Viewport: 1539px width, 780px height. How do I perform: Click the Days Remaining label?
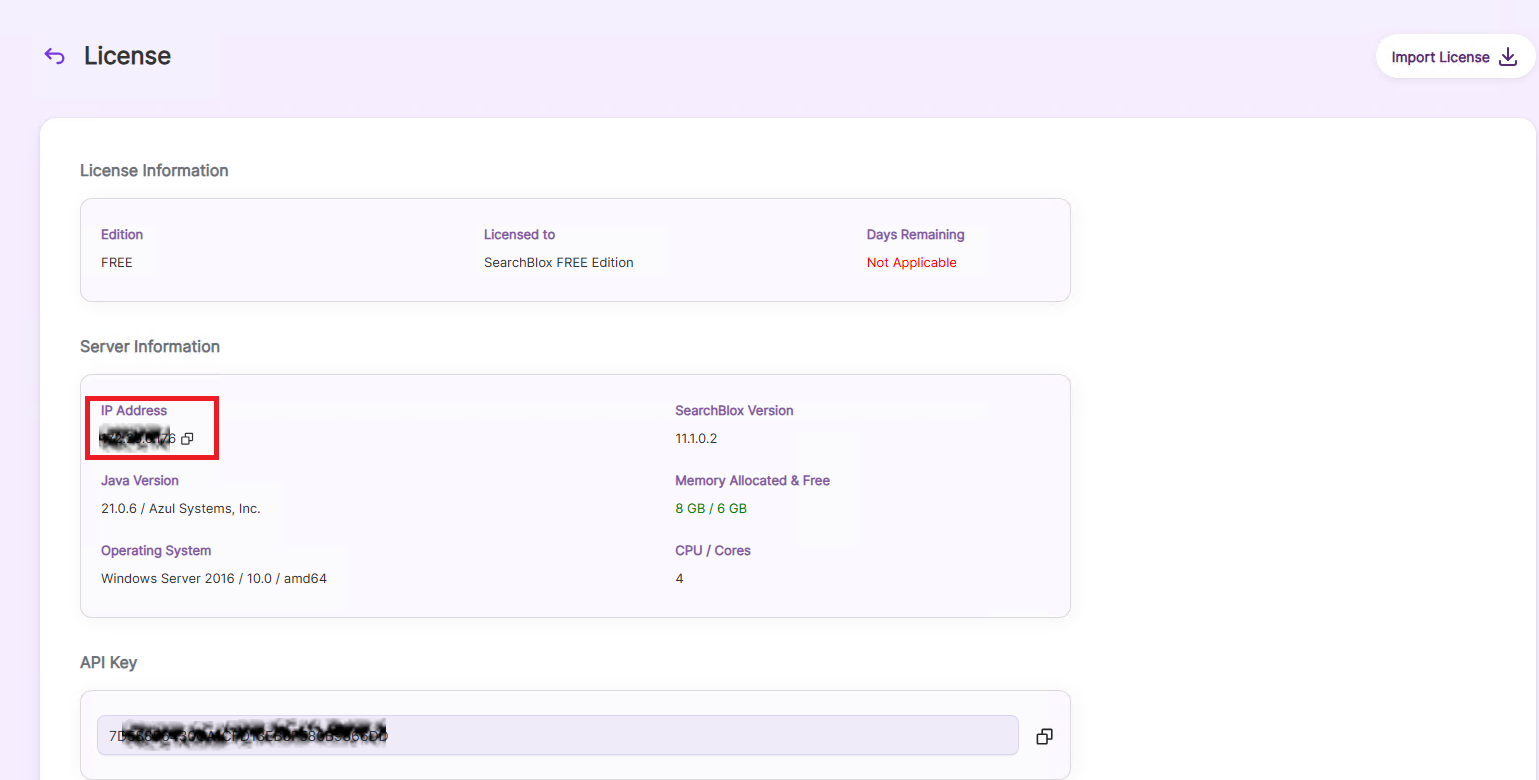tap(915, 234)
